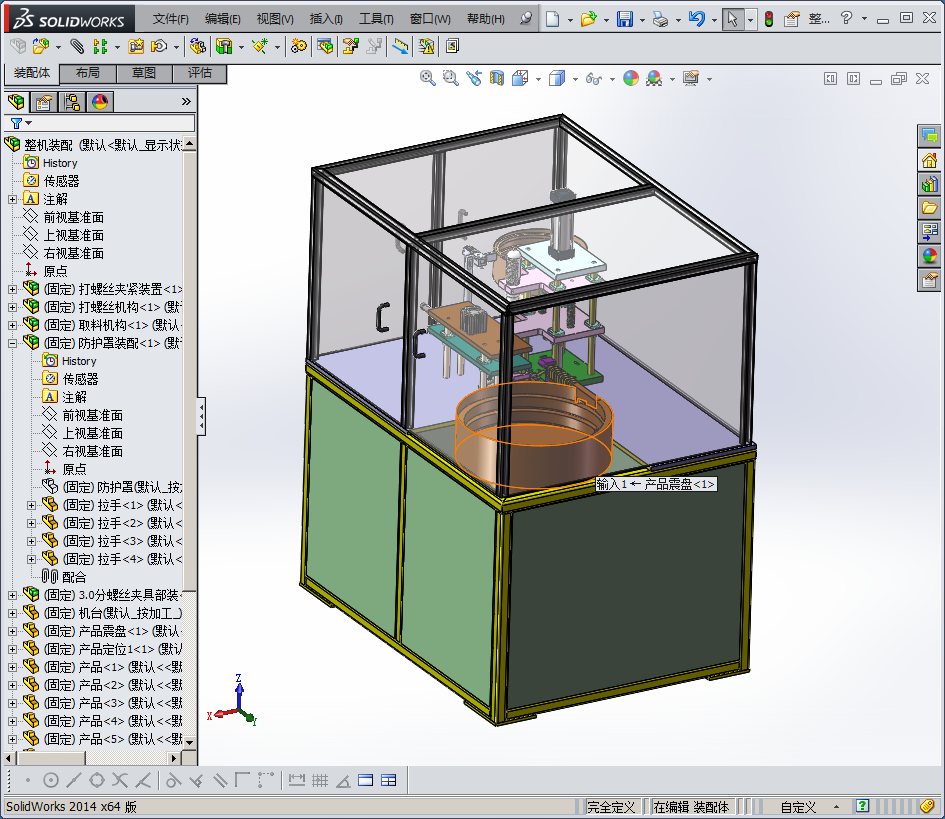This screenshot has height=819, width=945.
Task: Open the PropertyManager tab icon
Action: 43,101
